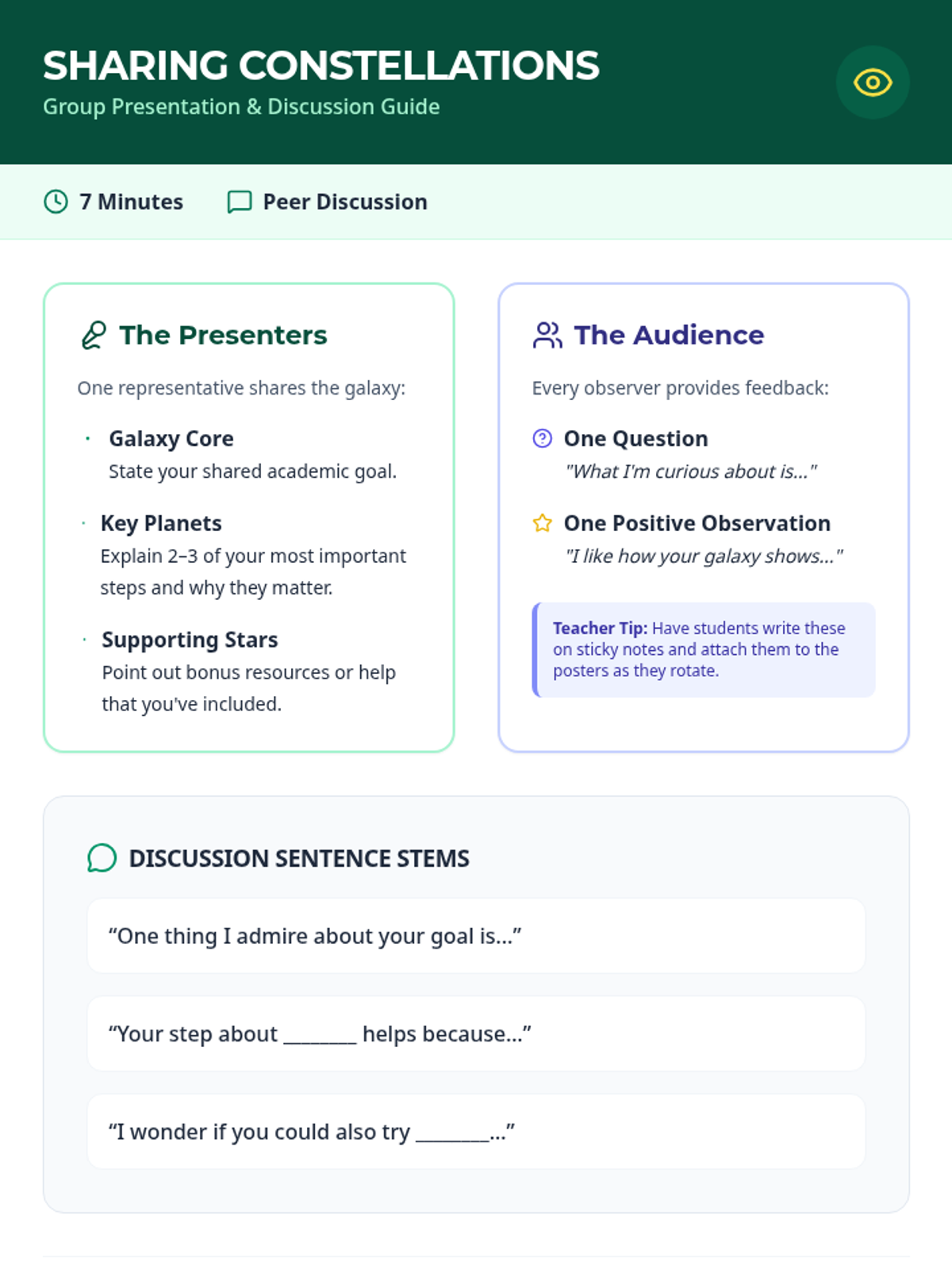Click the people icon next to The Audience

click(x=547, y=335)
